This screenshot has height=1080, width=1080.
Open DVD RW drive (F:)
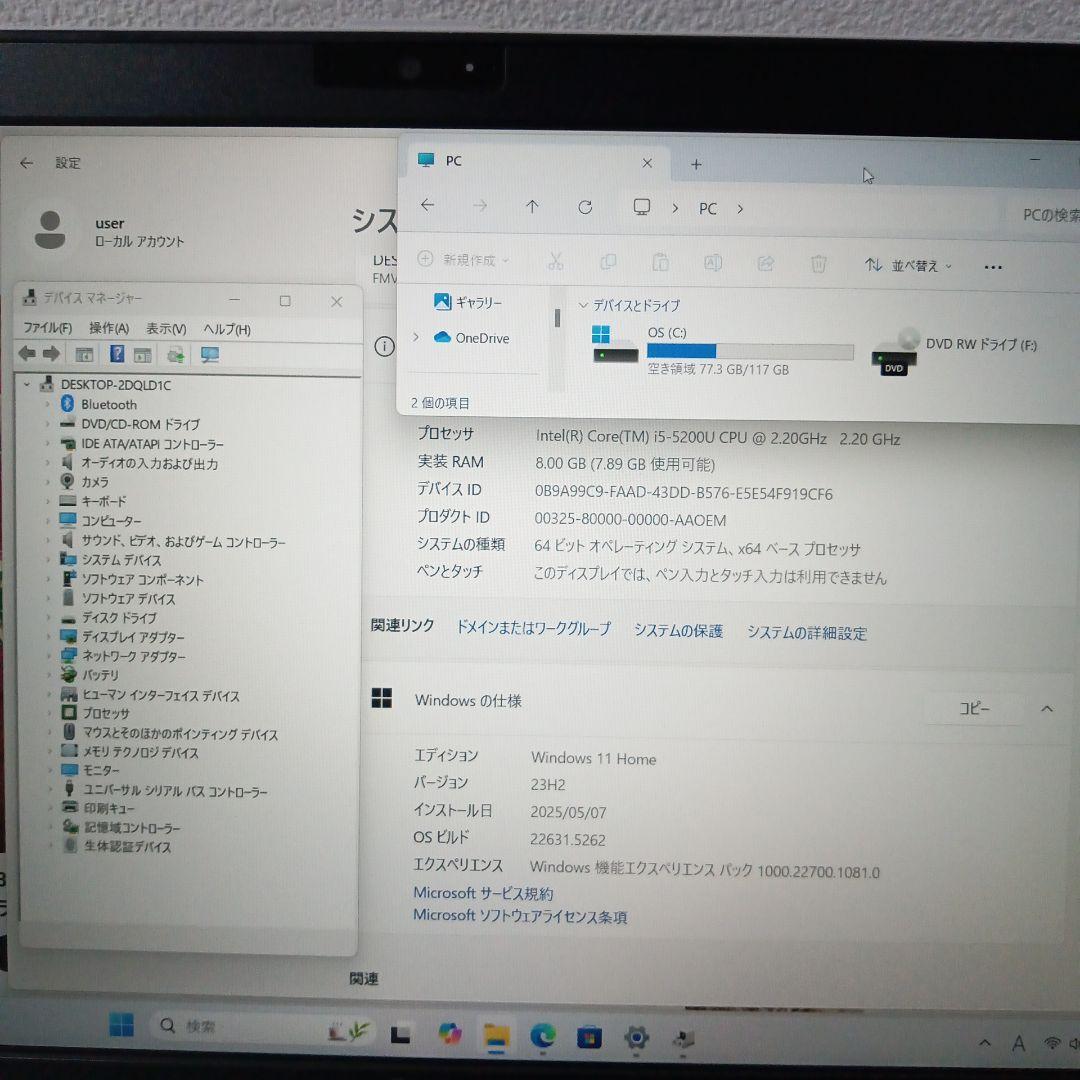(x=954, y=351)
